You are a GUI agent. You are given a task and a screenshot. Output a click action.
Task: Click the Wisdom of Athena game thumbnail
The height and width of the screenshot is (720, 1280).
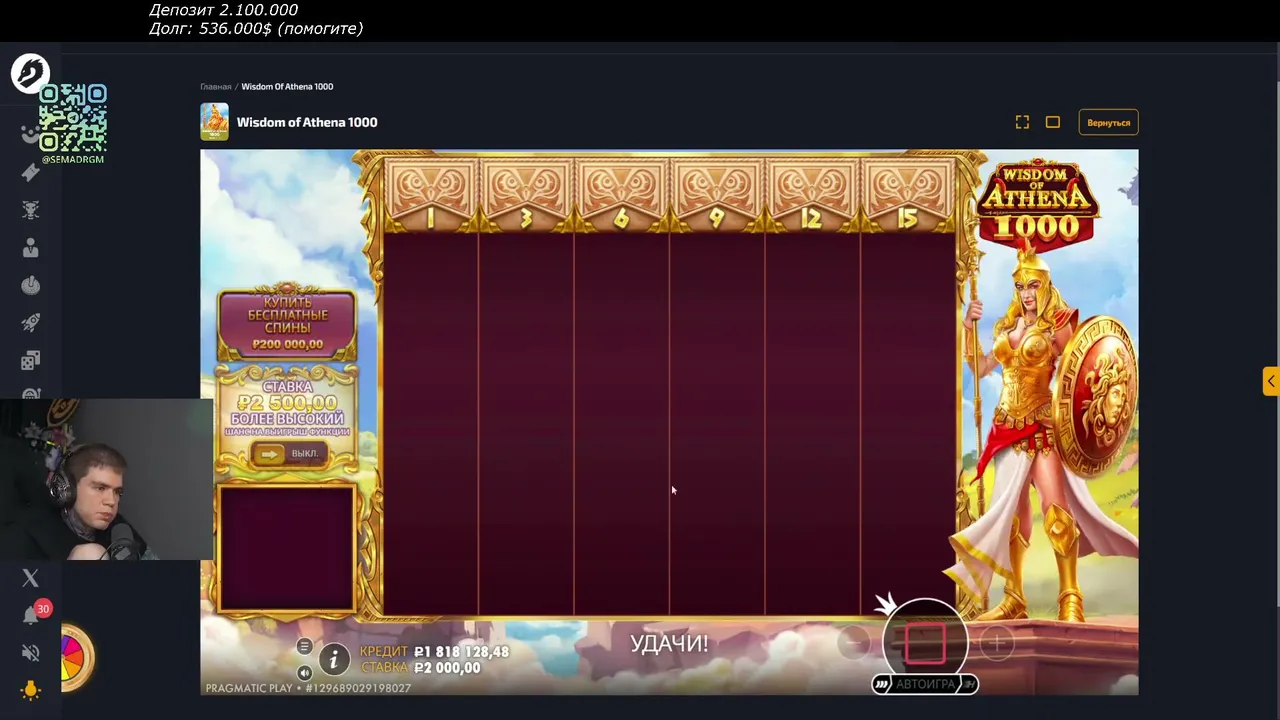(x=214, y=122)
